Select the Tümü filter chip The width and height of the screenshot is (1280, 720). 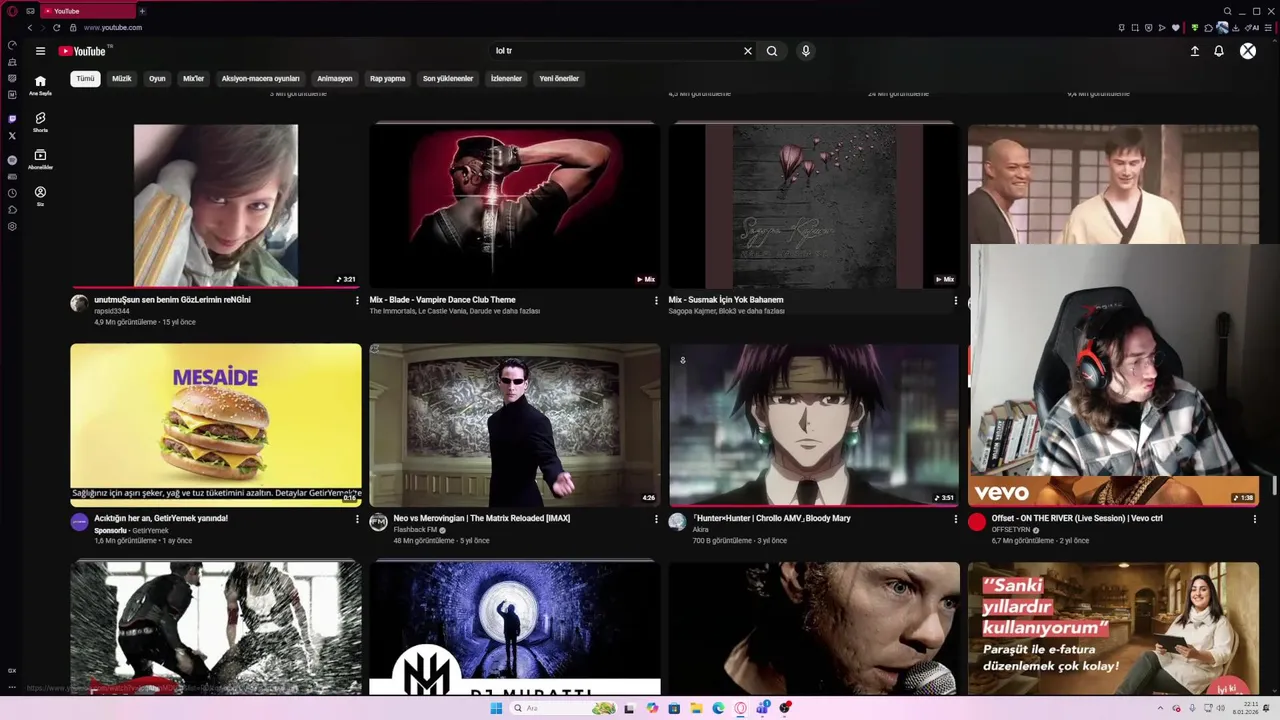85,78
